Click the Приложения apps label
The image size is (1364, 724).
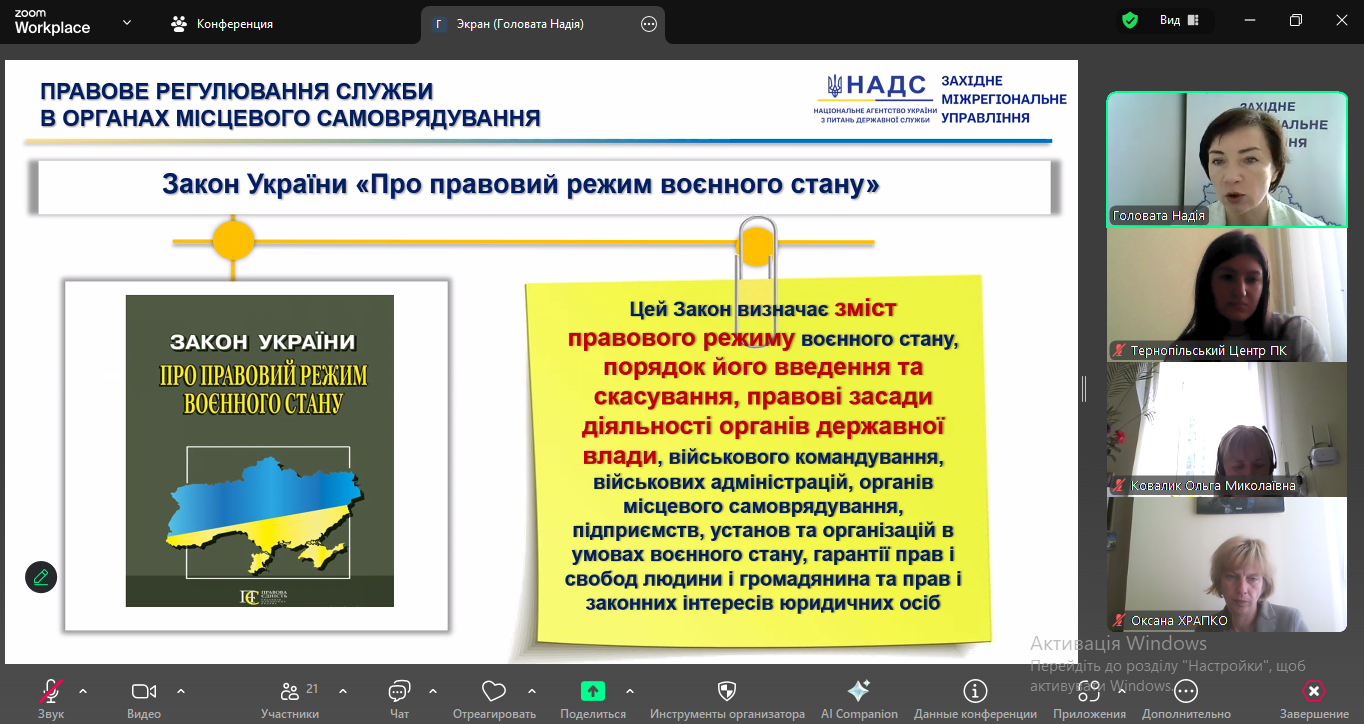tap(1089, 714)
